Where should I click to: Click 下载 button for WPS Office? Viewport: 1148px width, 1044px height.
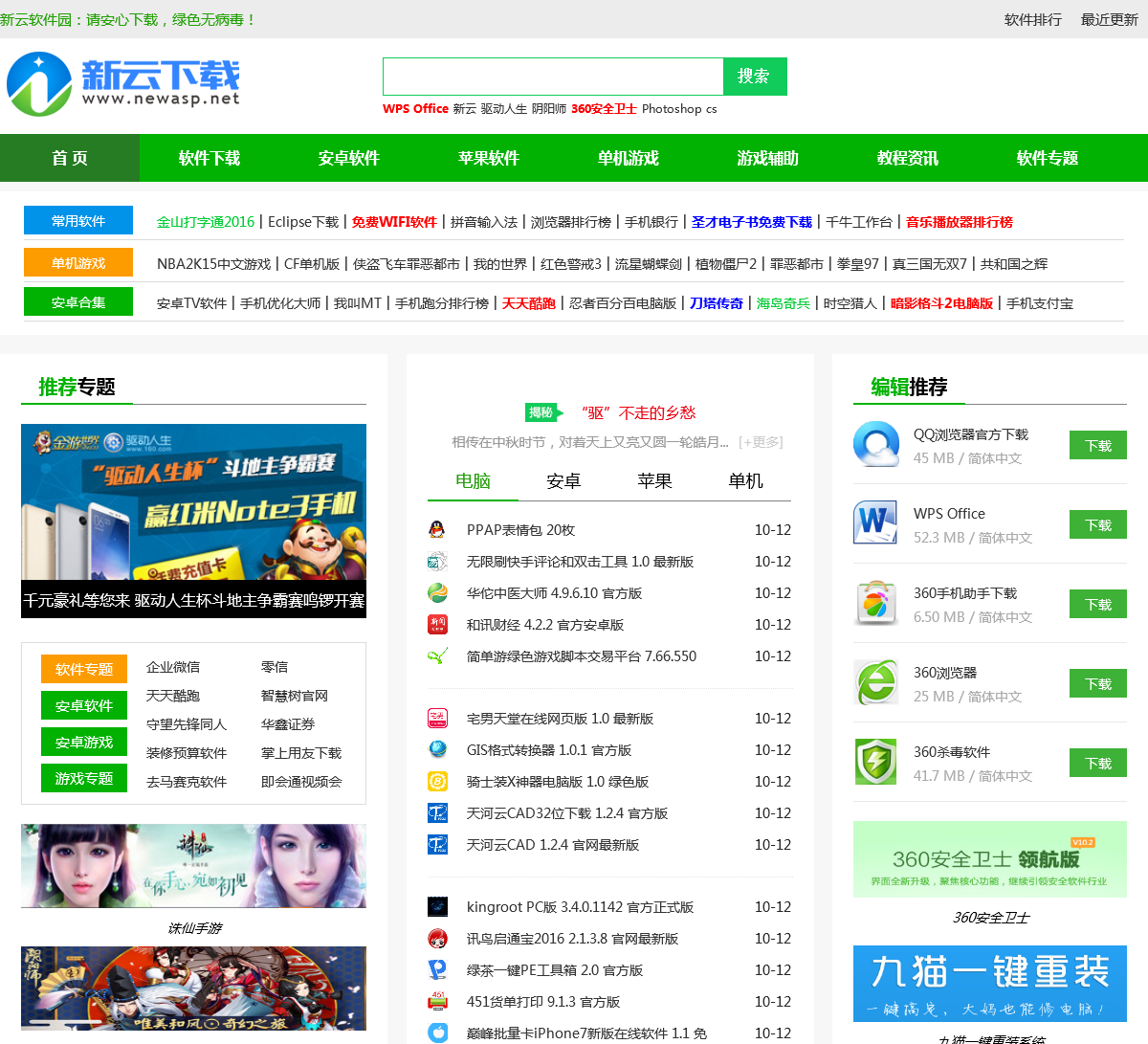pyautogui.click(x=1098, y=525)
